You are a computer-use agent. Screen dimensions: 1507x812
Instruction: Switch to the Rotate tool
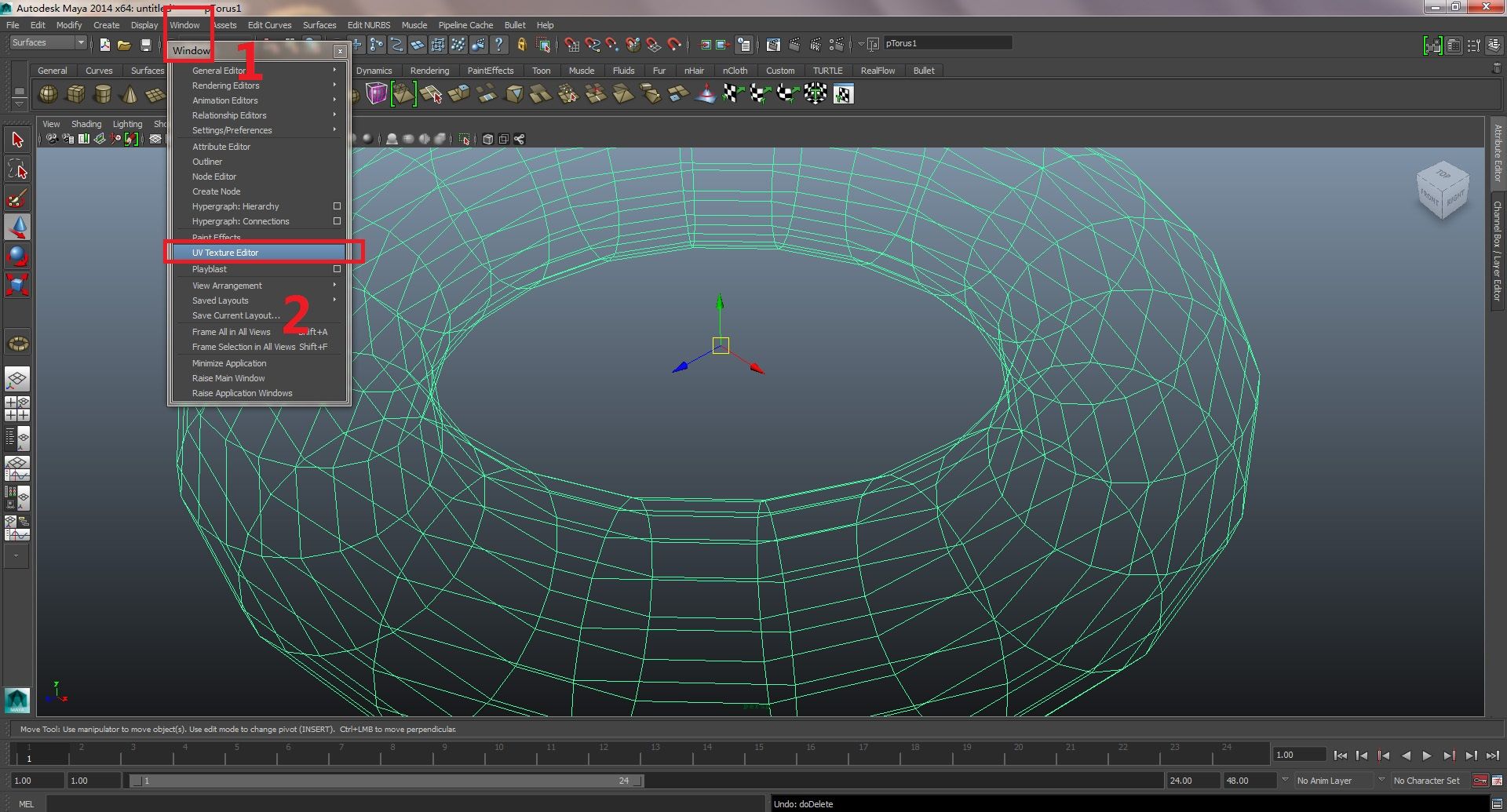tap(17, 256)
